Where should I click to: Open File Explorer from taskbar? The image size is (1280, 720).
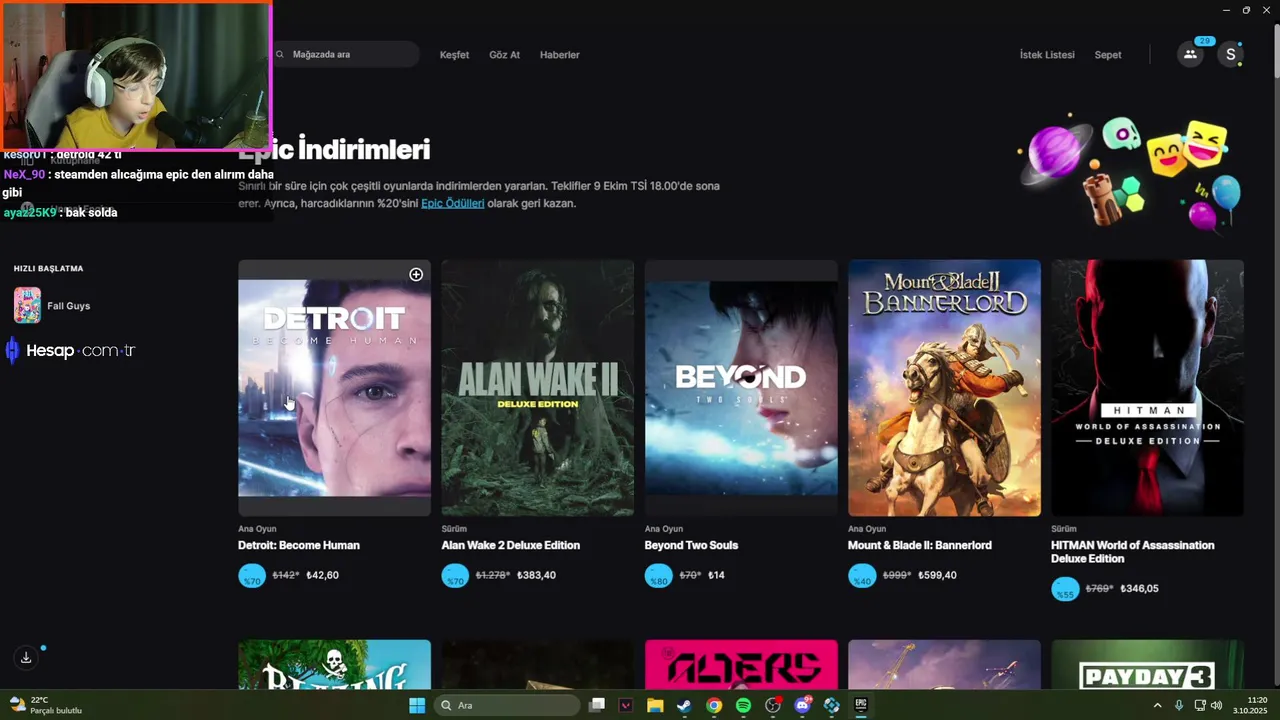pos(655,705)
